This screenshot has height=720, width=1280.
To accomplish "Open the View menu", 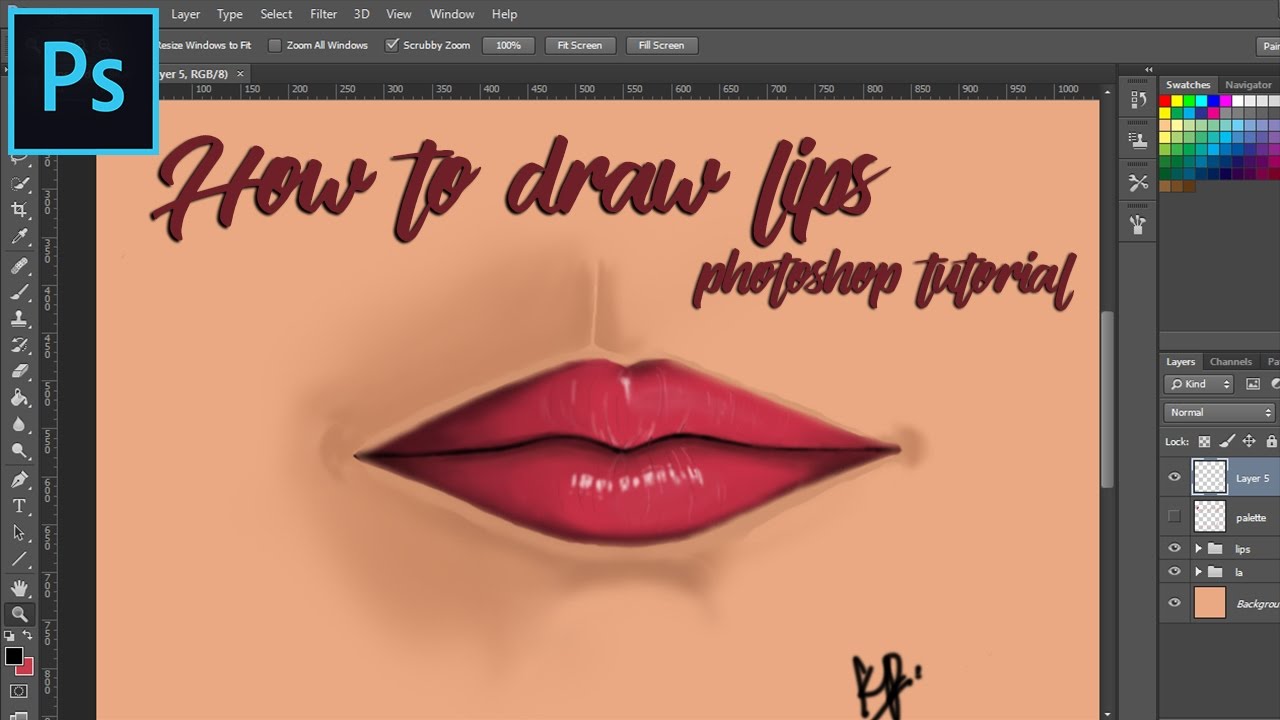I will pos(399,14).
